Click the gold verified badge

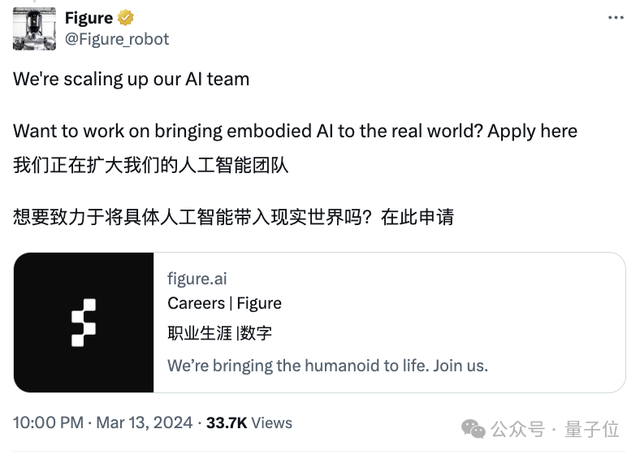(127, 18)
